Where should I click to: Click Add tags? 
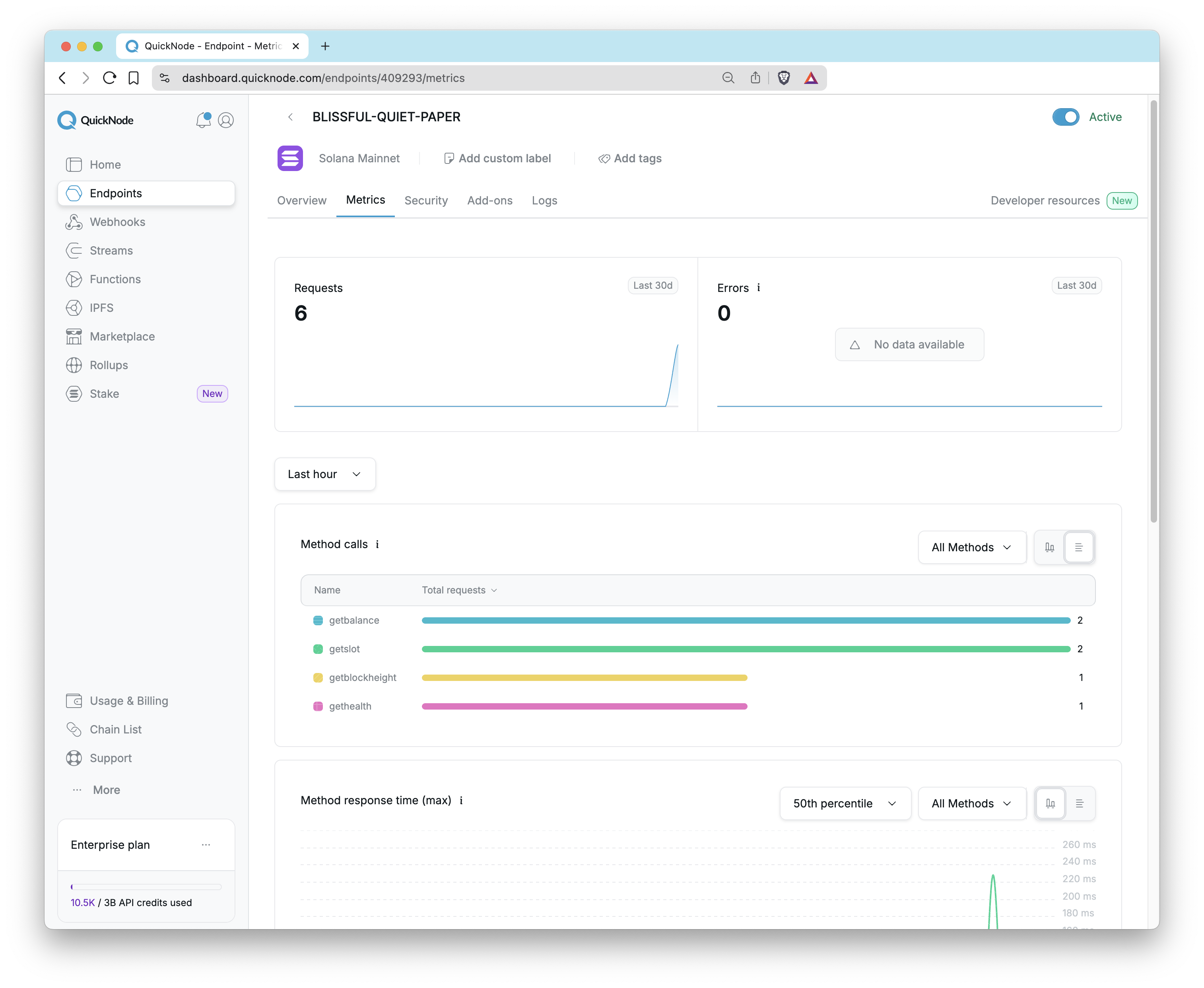pyautogui.click(x=630, y=158)
